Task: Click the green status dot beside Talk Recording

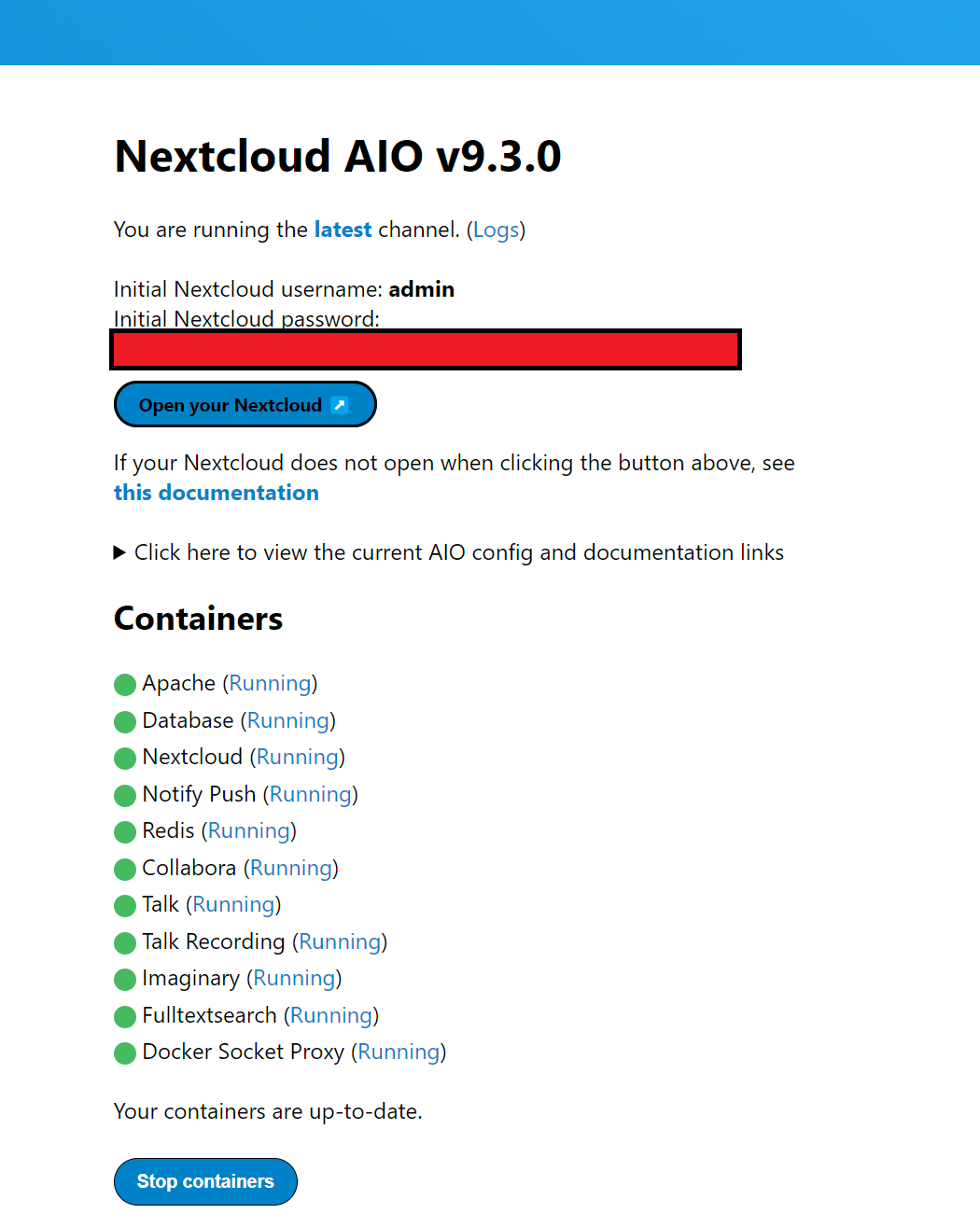Action: click(x=125, y=943)
